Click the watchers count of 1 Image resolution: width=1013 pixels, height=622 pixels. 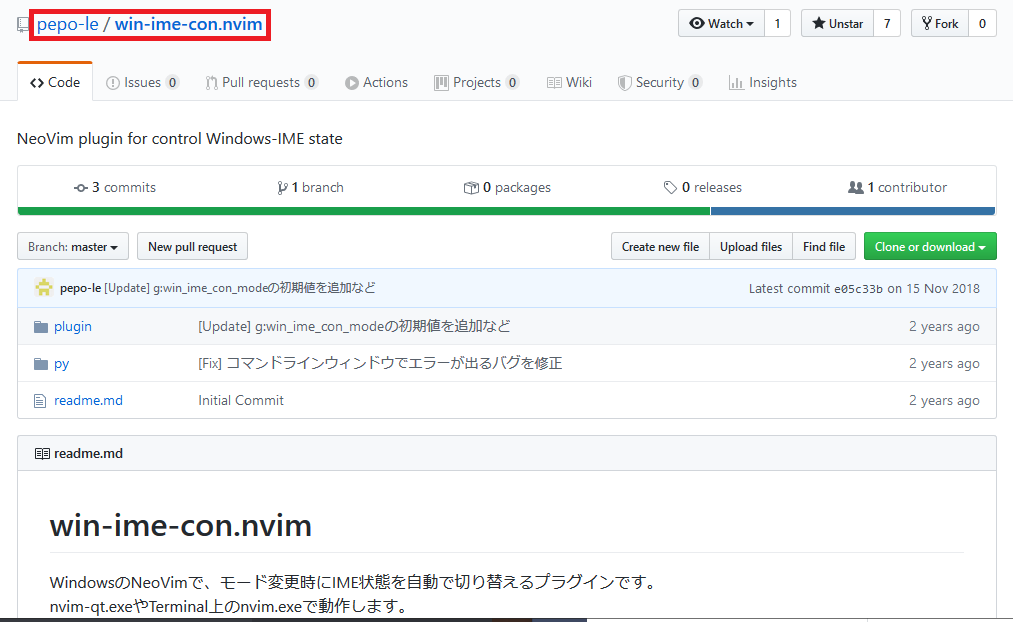pyautogui.click(x=777, y=24)
